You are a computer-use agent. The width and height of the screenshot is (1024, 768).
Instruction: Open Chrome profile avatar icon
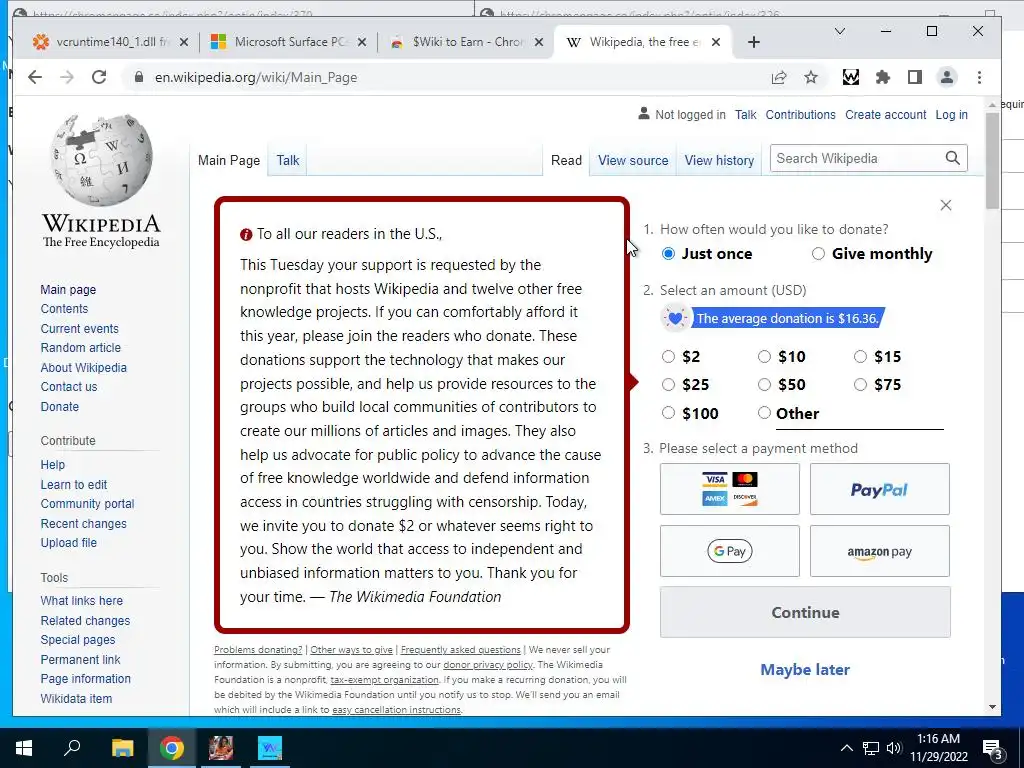[946, 78]
